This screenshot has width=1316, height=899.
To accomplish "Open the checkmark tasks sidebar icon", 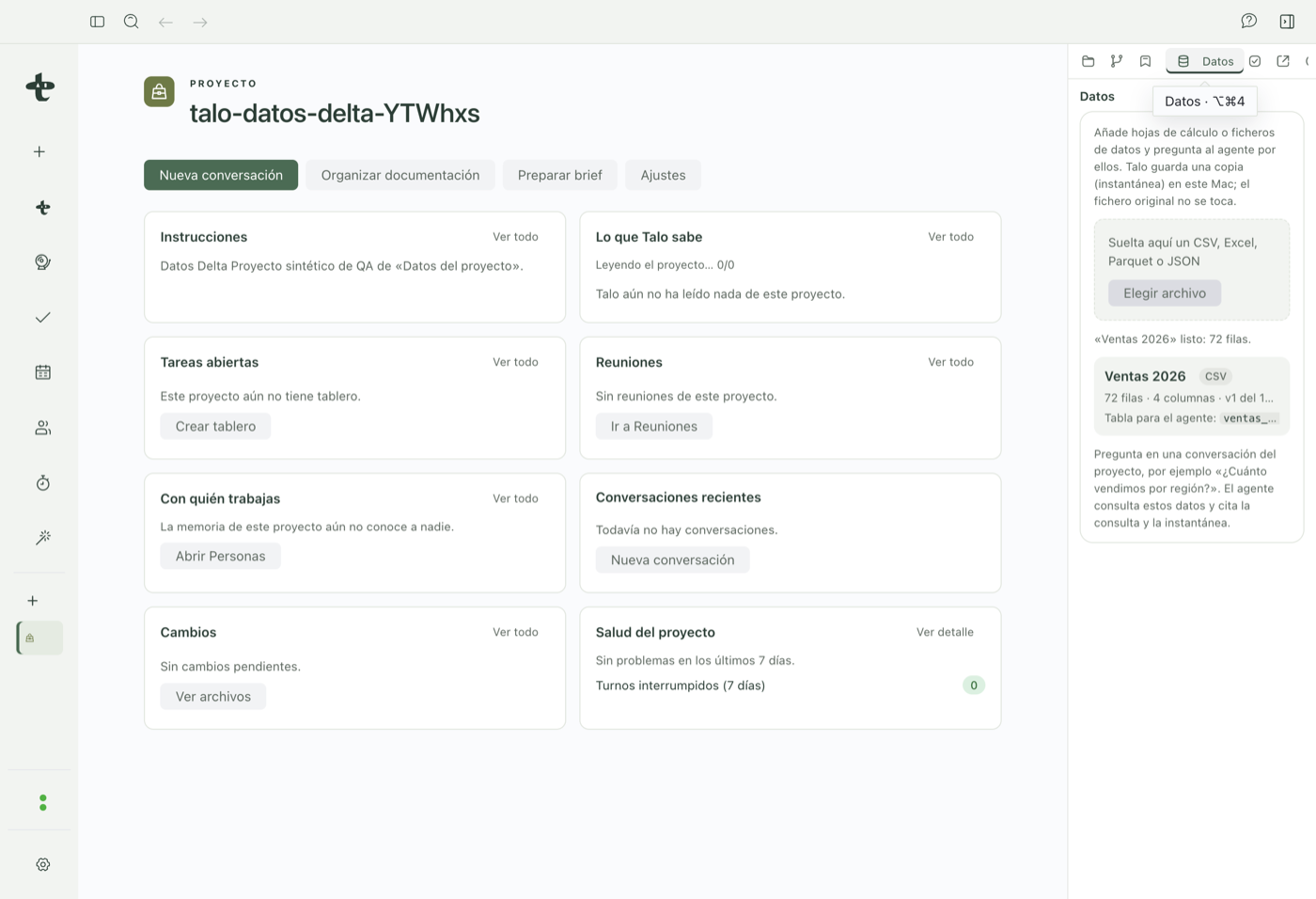I will 42,317.
